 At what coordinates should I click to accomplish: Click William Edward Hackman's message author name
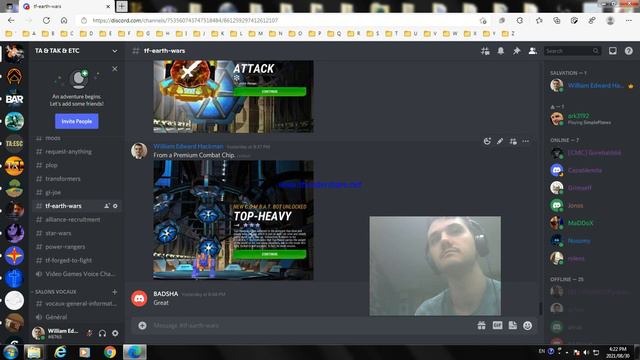pos(189,146)
